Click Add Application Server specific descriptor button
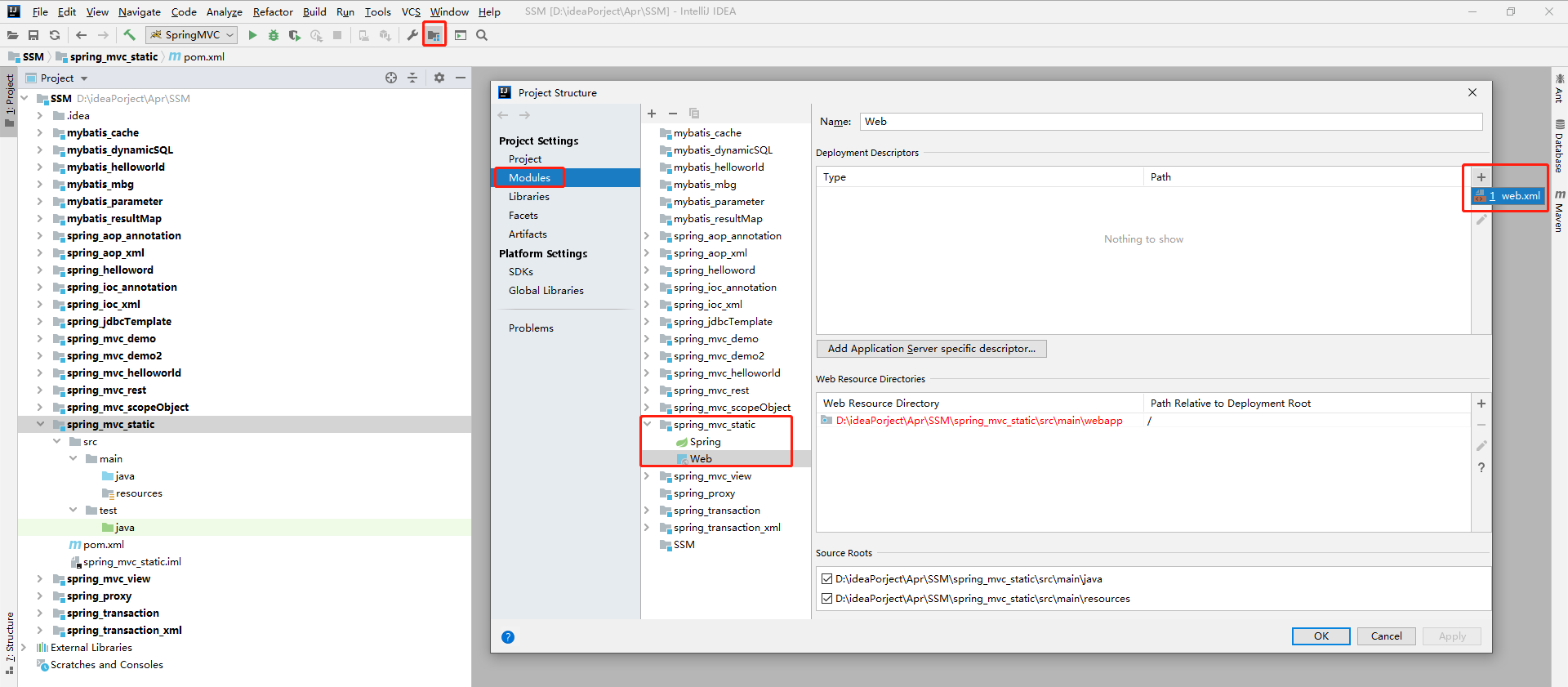 coord(931,349)
